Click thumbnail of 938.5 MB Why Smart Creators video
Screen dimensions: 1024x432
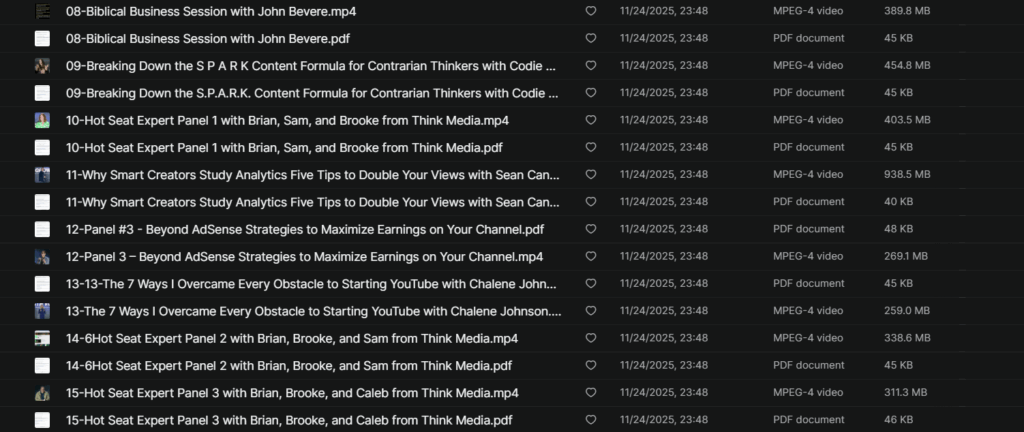point(42,175)
